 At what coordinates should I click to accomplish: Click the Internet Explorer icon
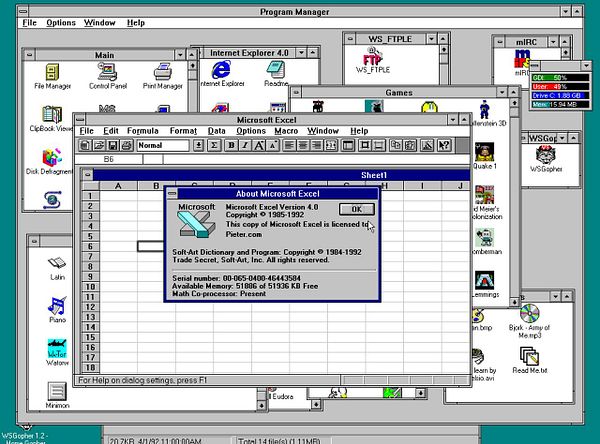click(x=222, y=74)
